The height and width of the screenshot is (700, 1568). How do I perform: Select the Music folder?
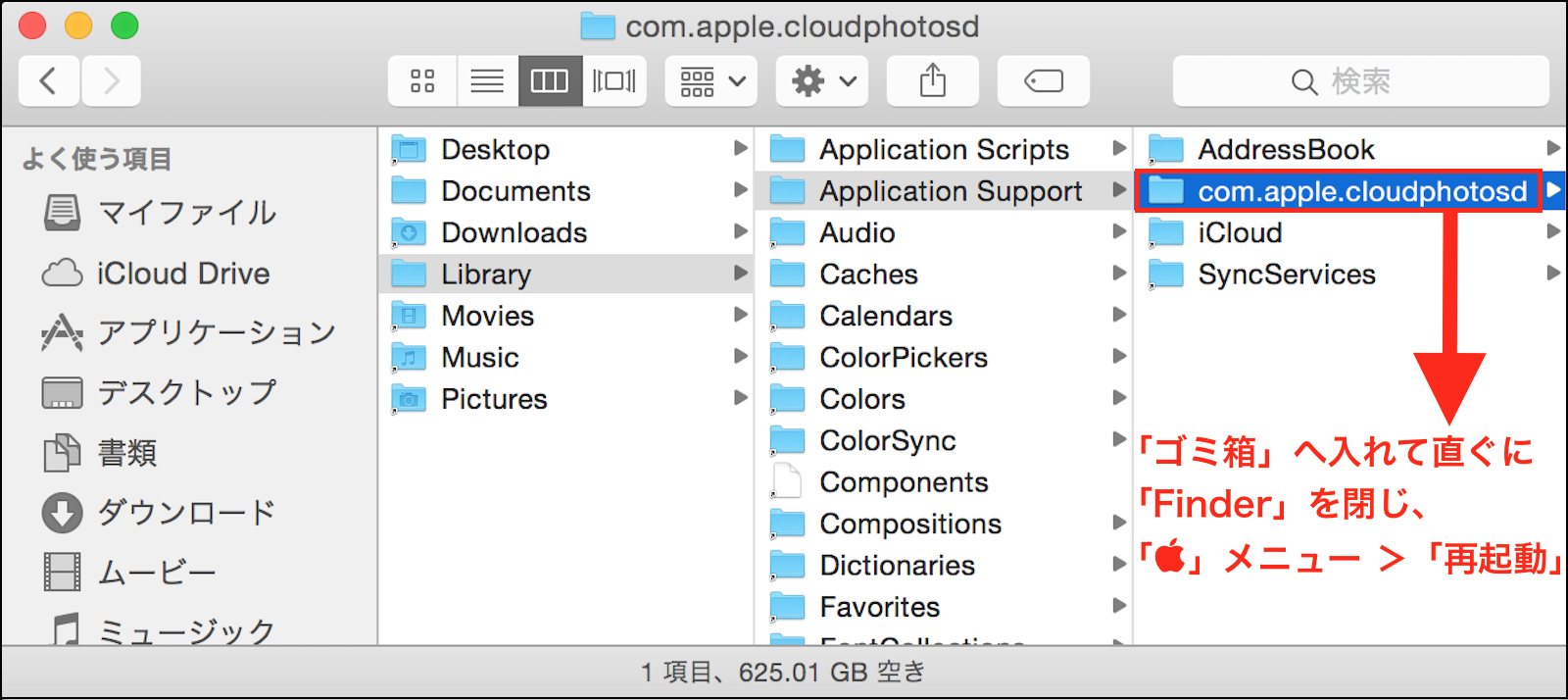click(564, 357)
